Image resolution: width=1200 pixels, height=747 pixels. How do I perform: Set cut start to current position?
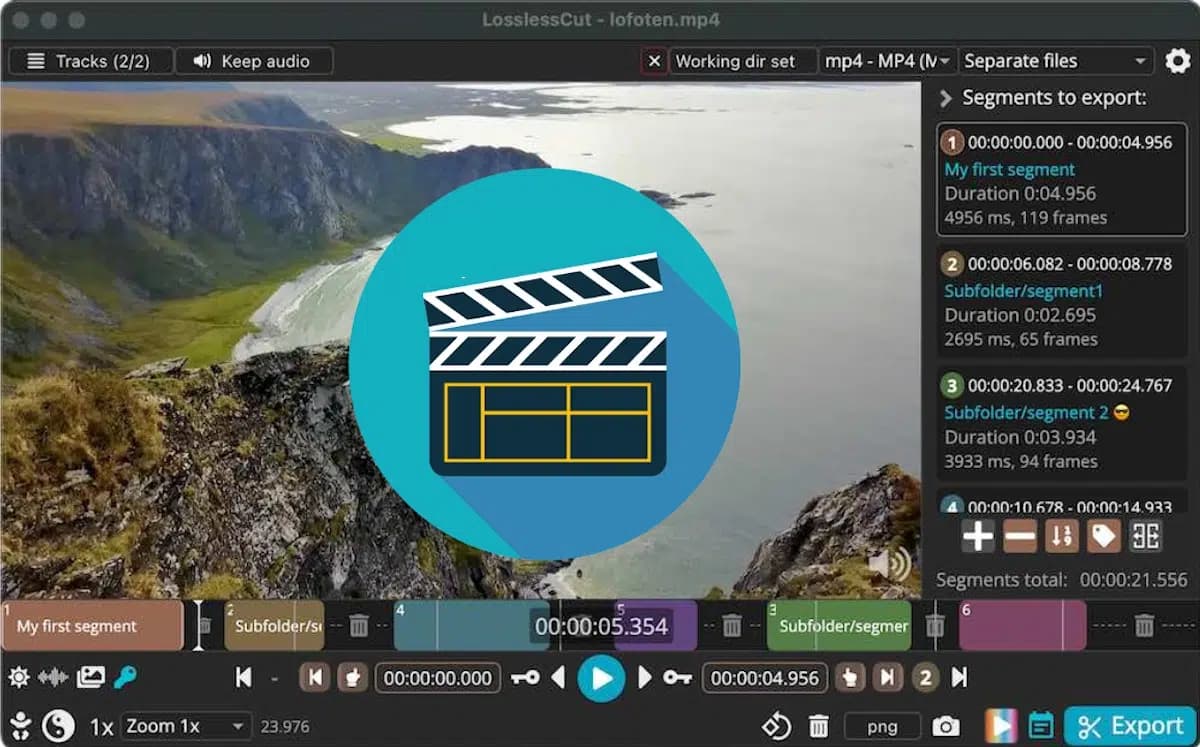point(353,678)
